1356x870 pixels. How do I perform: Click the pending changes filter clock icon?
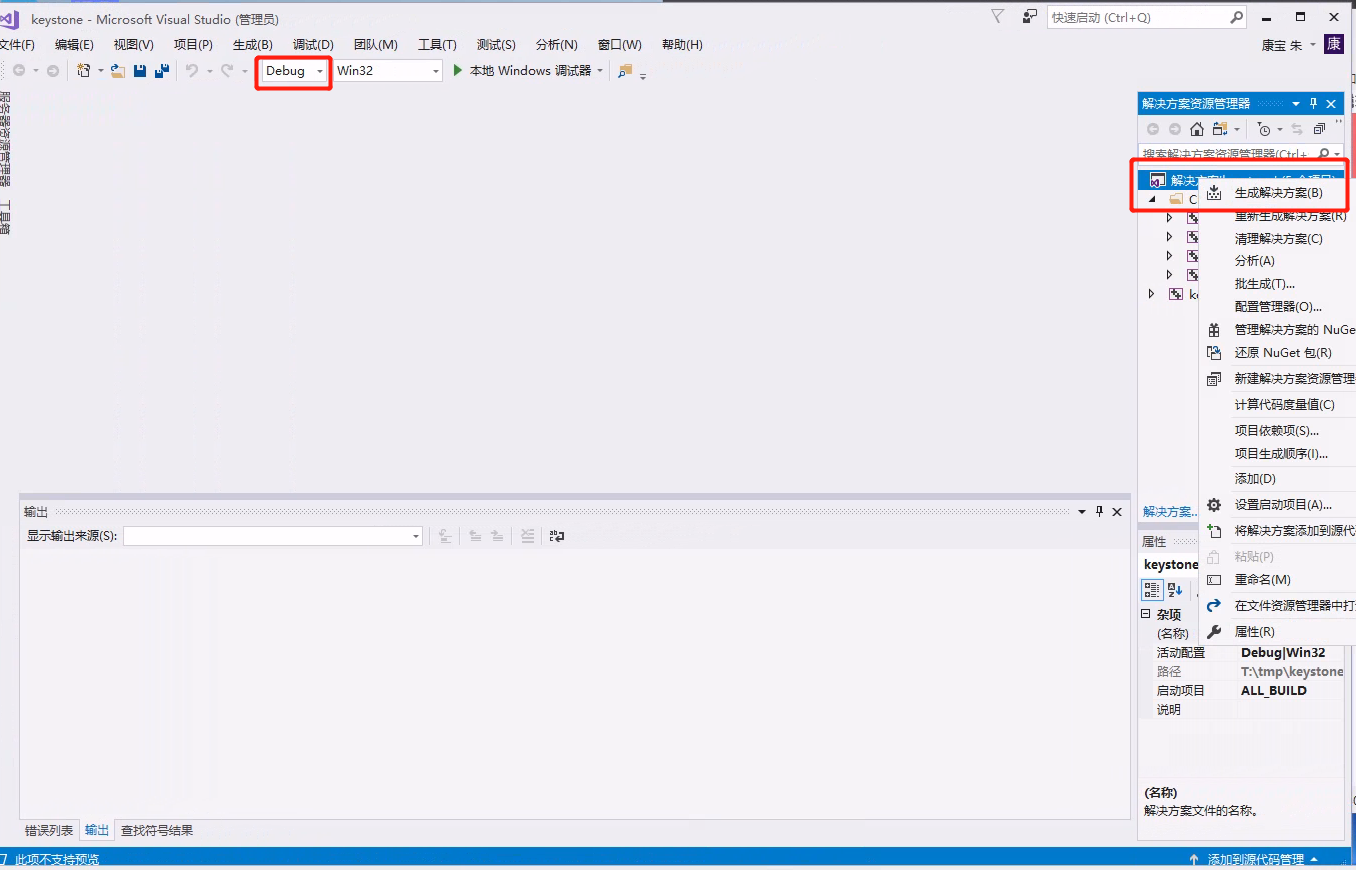[1264, 129]
